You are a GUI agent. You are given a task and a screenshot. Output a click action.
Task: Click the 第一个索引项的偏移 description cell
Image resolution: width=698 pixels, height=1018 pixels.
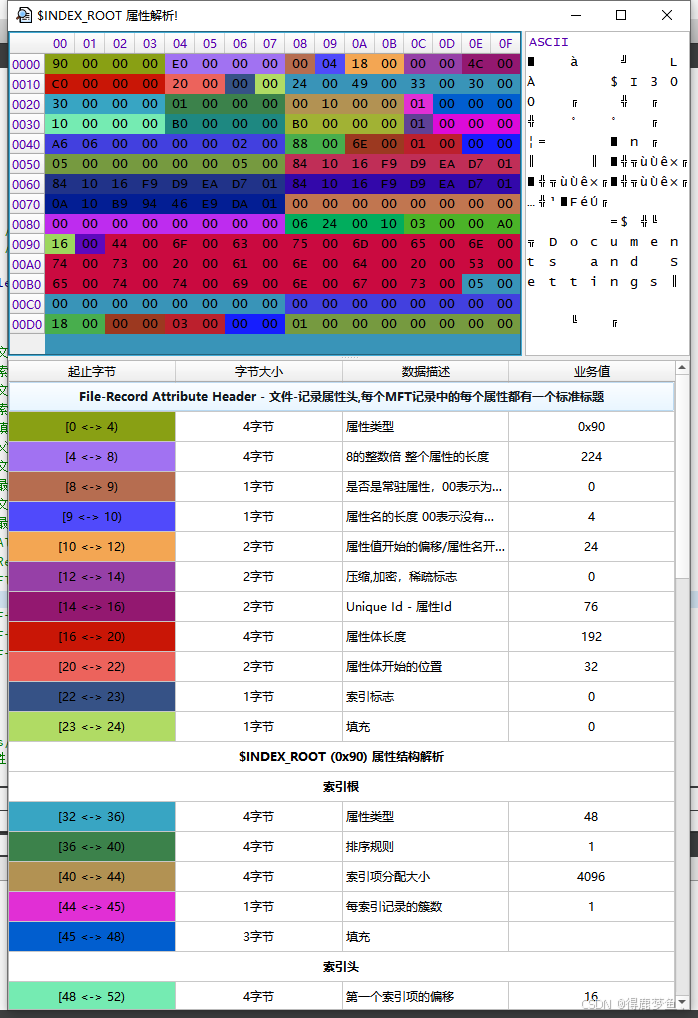click(x=425, y=997)
